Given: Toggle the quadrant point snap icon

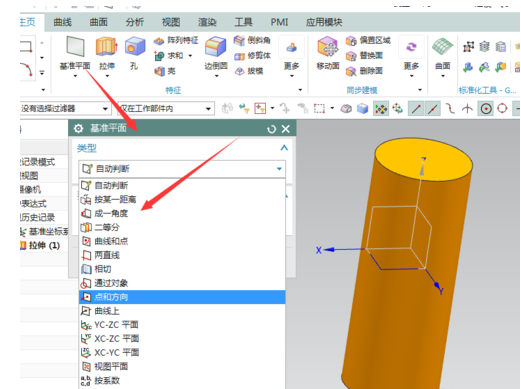Looking at the screenshot, I should tap(502, 109).
